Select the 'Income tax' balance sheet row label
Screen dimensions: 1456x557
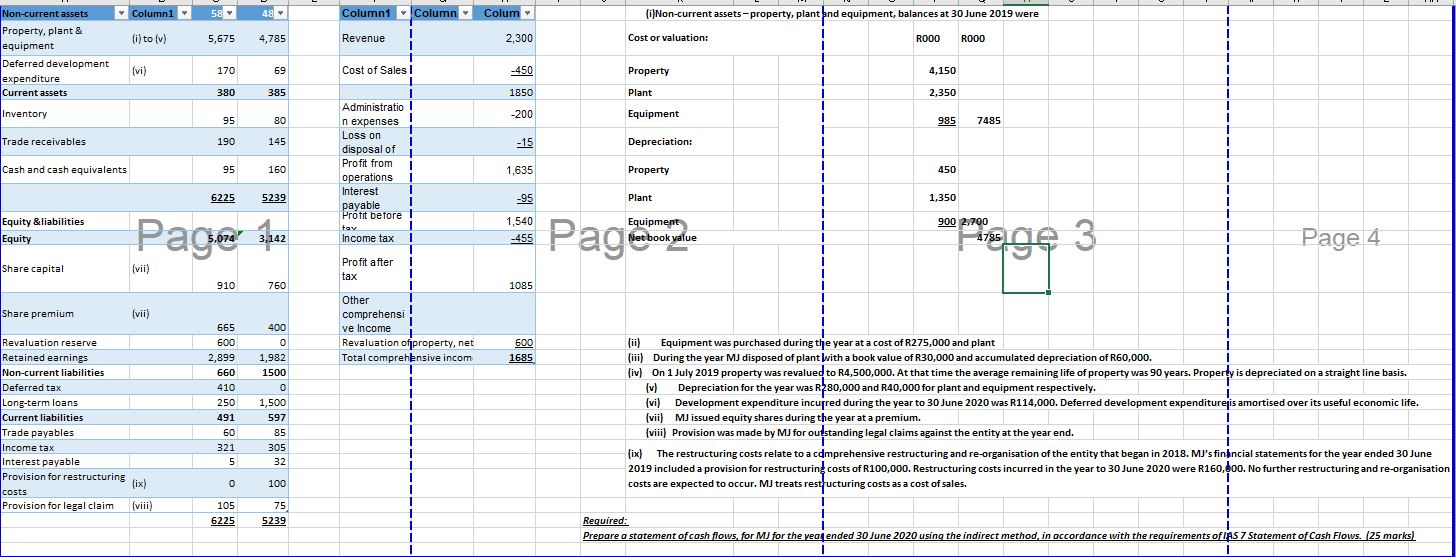65,447
